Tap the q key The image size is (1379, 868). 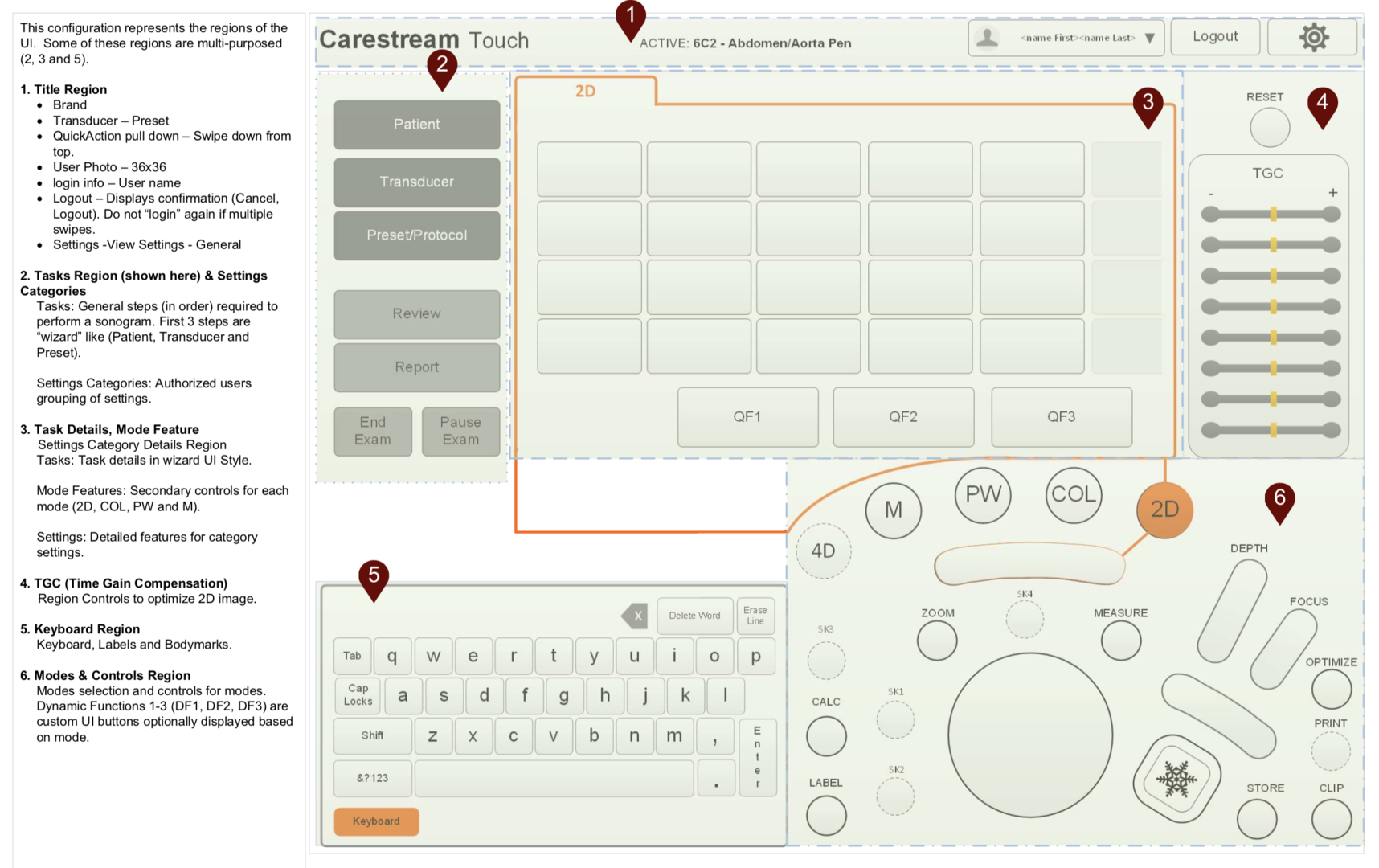392,655
